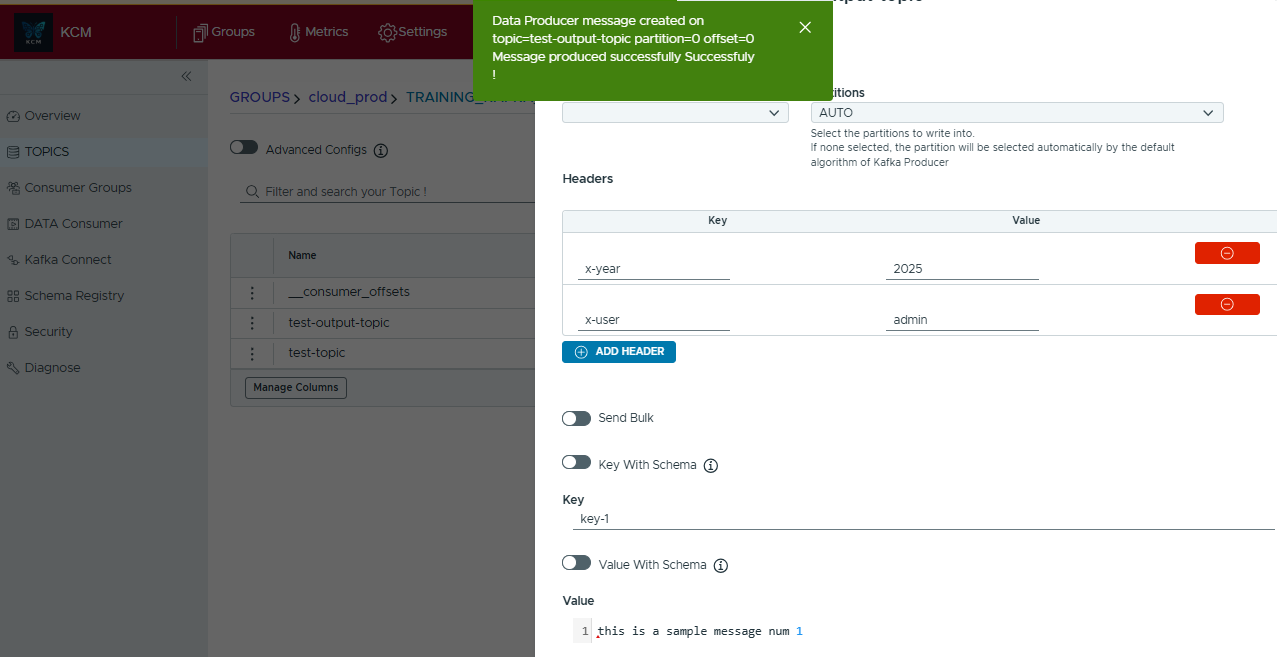
Task: Toggle Key With Schema on
Action: point(576,463)
